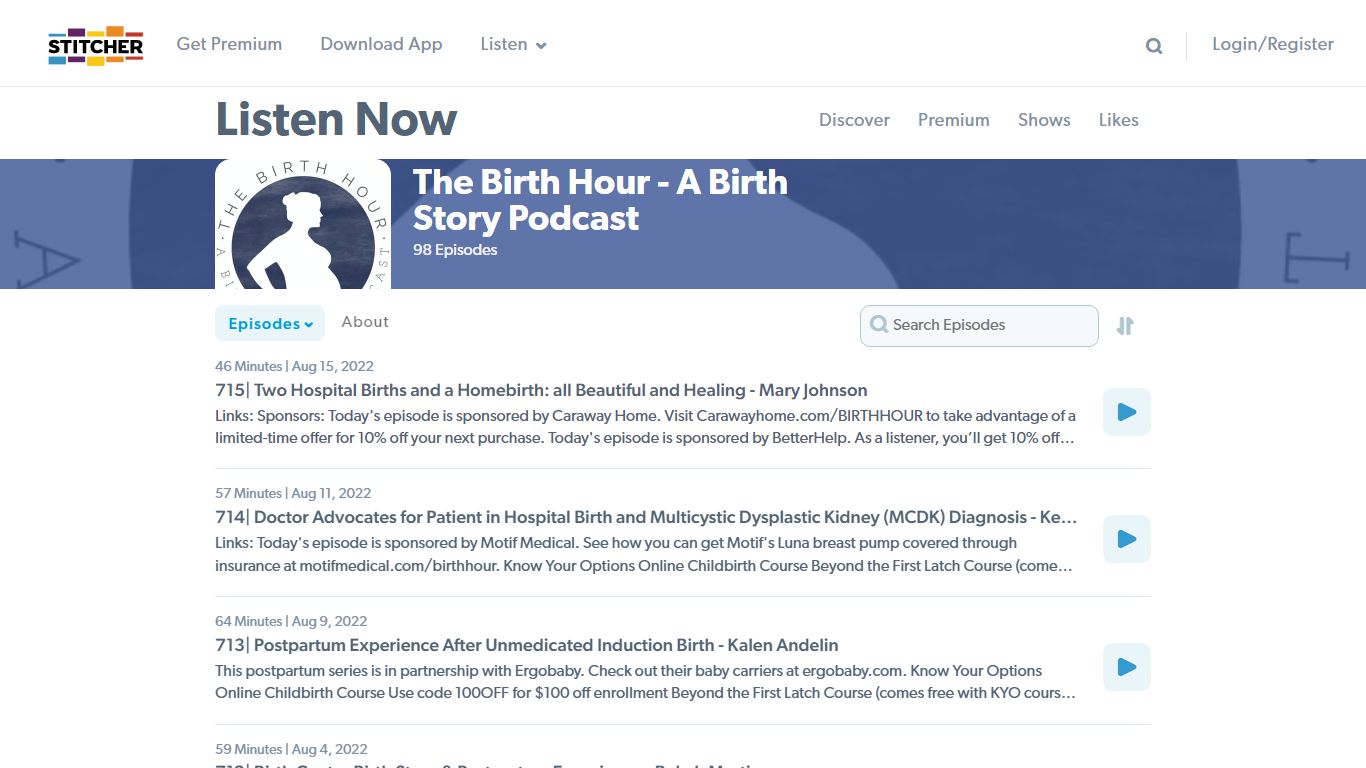
Task: Open the Discover section
Action: click(x=854, y=120)
